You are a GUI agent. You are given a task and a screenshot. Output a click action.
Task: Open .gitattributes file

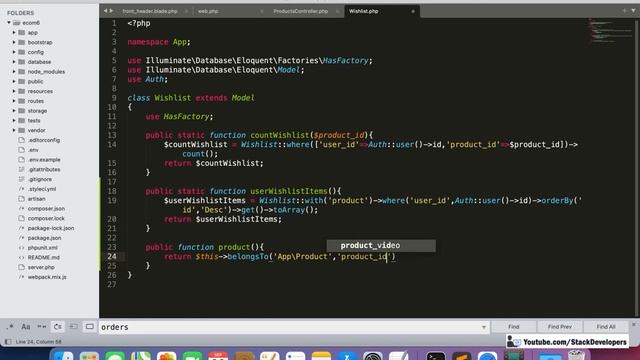(44, 169)
